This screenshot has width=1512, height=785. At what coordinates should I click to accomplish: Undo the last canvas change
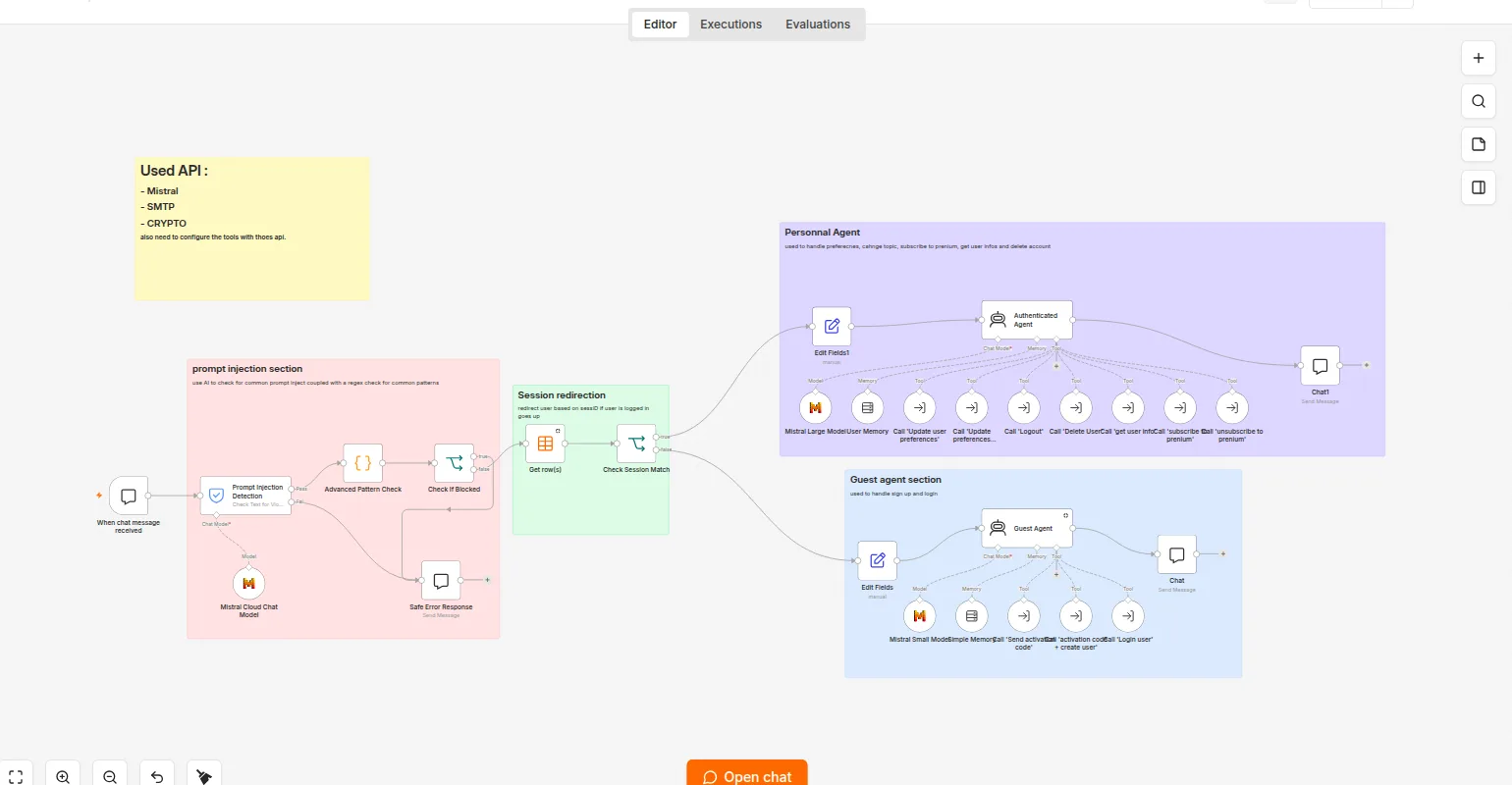click(157, 775)
